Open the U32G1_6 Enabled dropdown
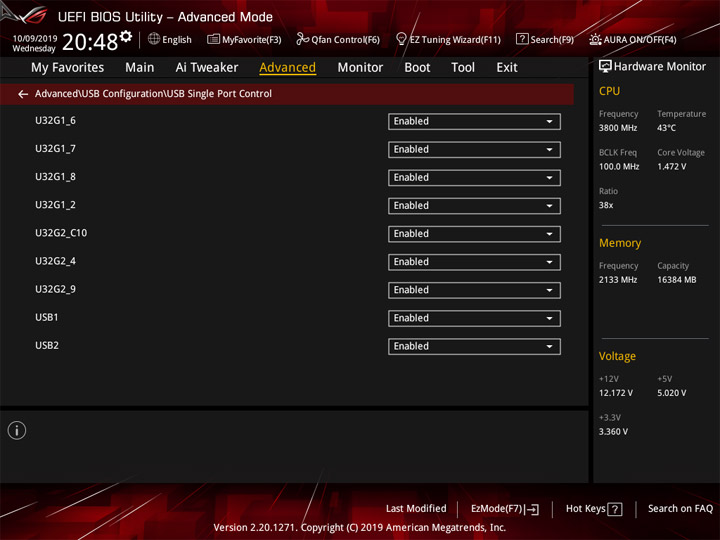 pos(474,122)
